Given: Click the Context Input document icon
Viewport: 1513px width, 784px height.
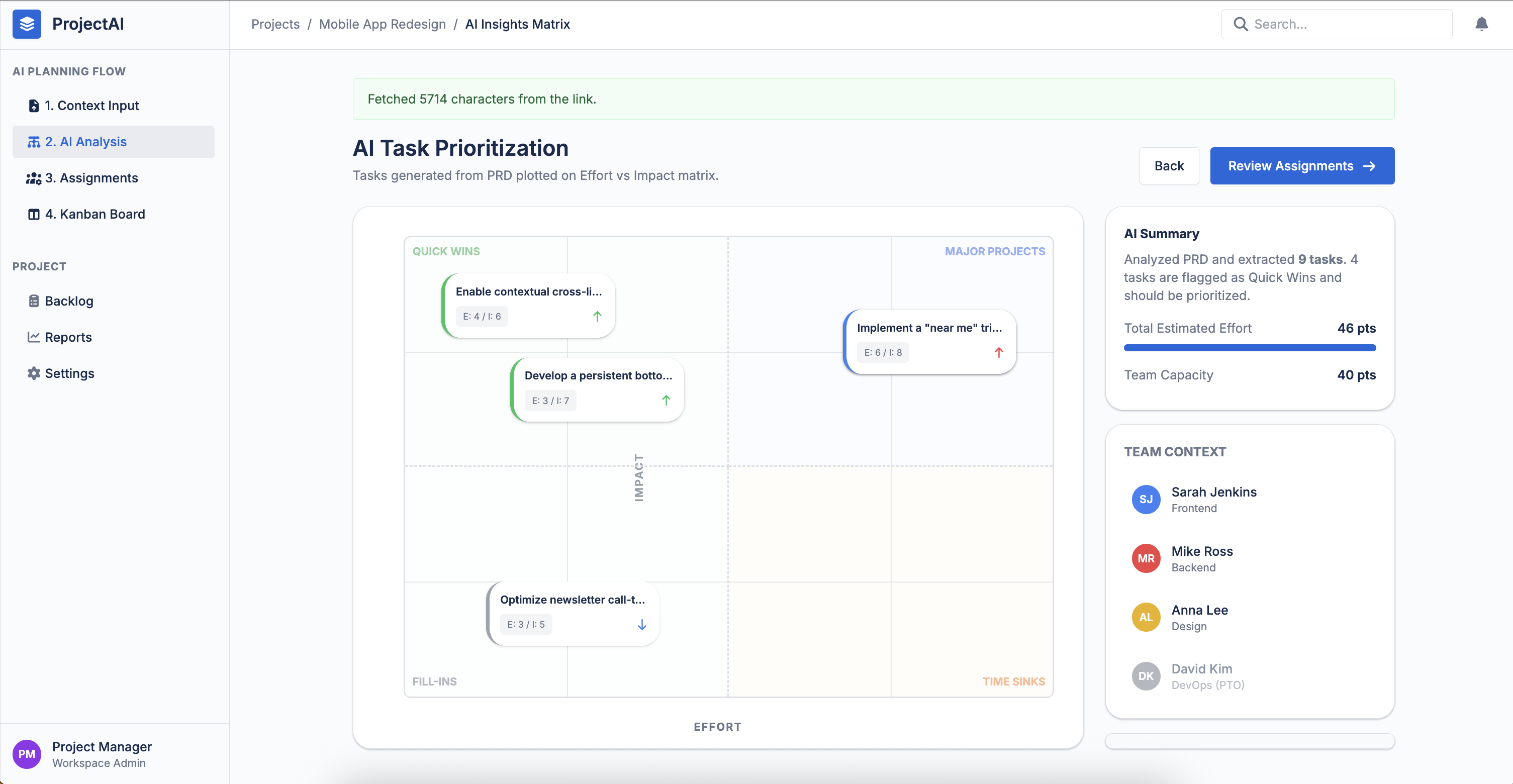Looking at the screenshot, I should click(34, 106).
